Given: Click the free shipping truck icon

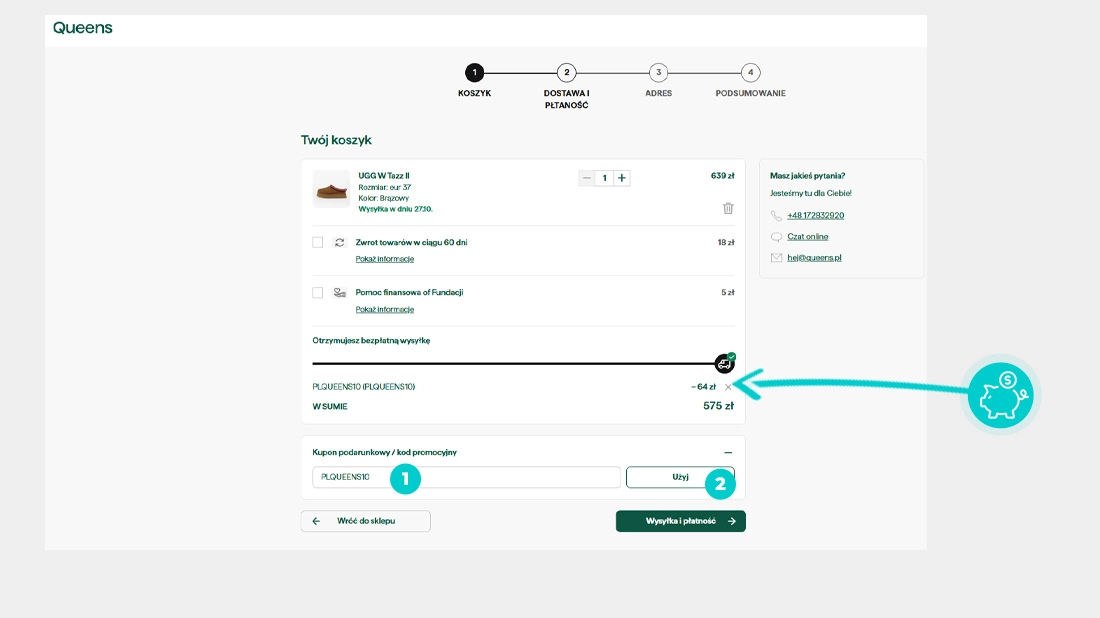Looking at the screenshot, I should (x=725, y=363).
